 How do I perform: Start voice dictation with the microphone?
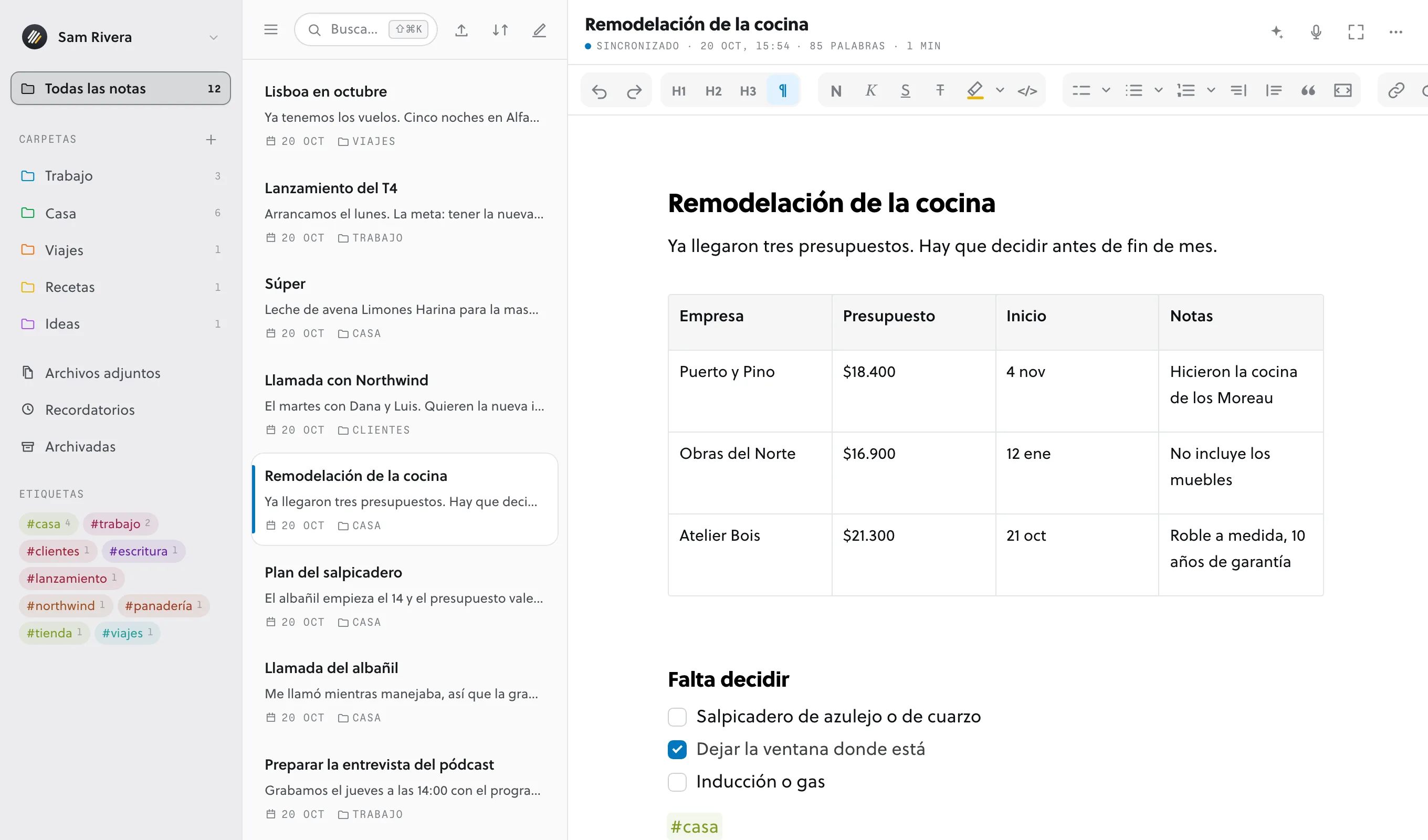pyautogui.click(x=1316, y=31)
